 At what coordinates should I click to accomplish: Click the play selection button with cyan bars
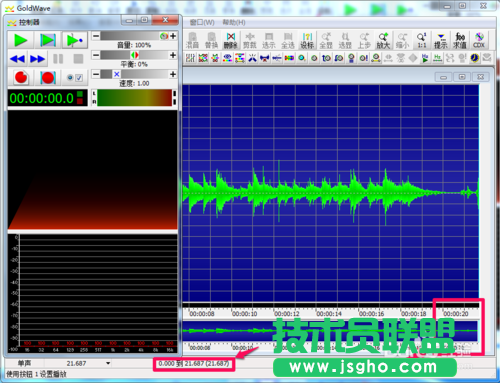48,40
